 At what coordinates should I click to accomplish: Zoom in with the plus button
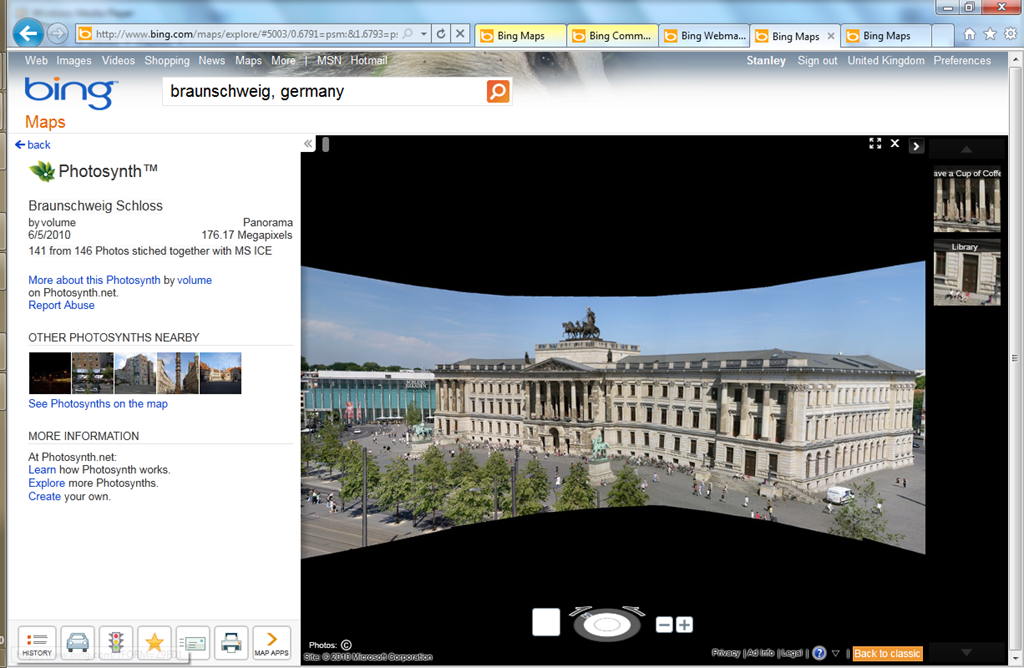684,625
